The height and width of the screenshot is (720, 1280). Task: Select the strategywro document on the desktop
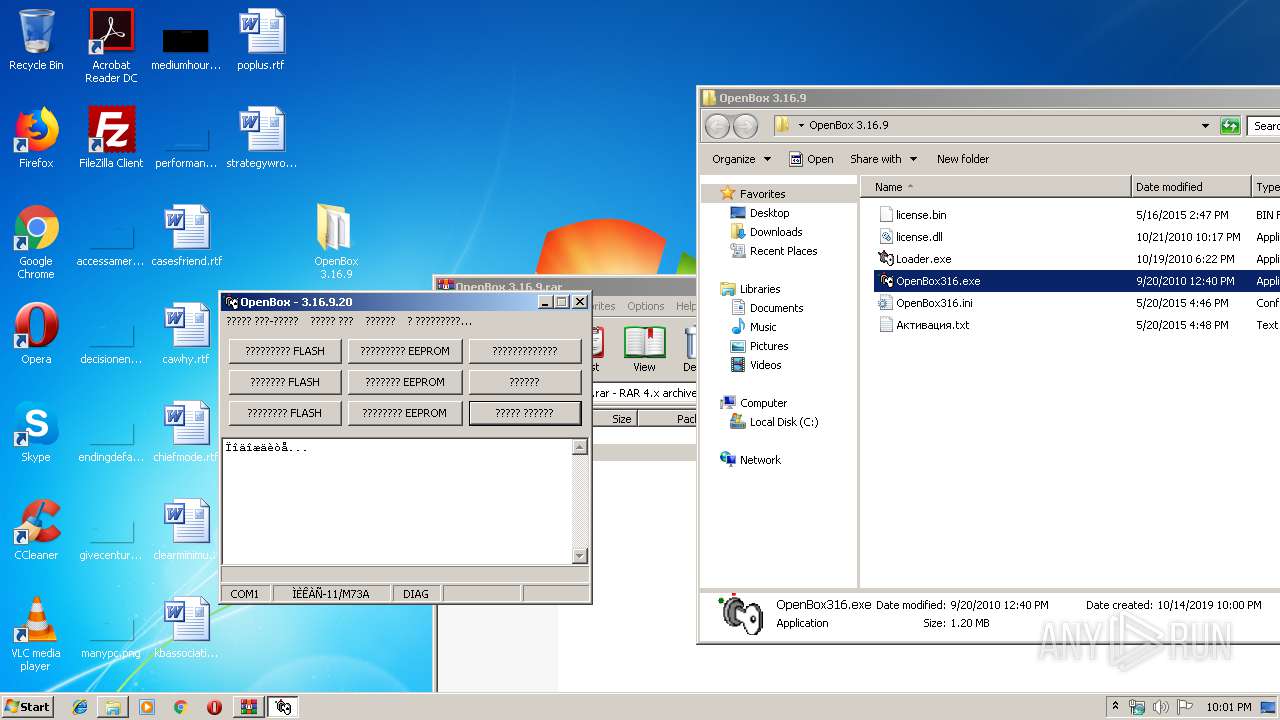[x=261, y=138]
